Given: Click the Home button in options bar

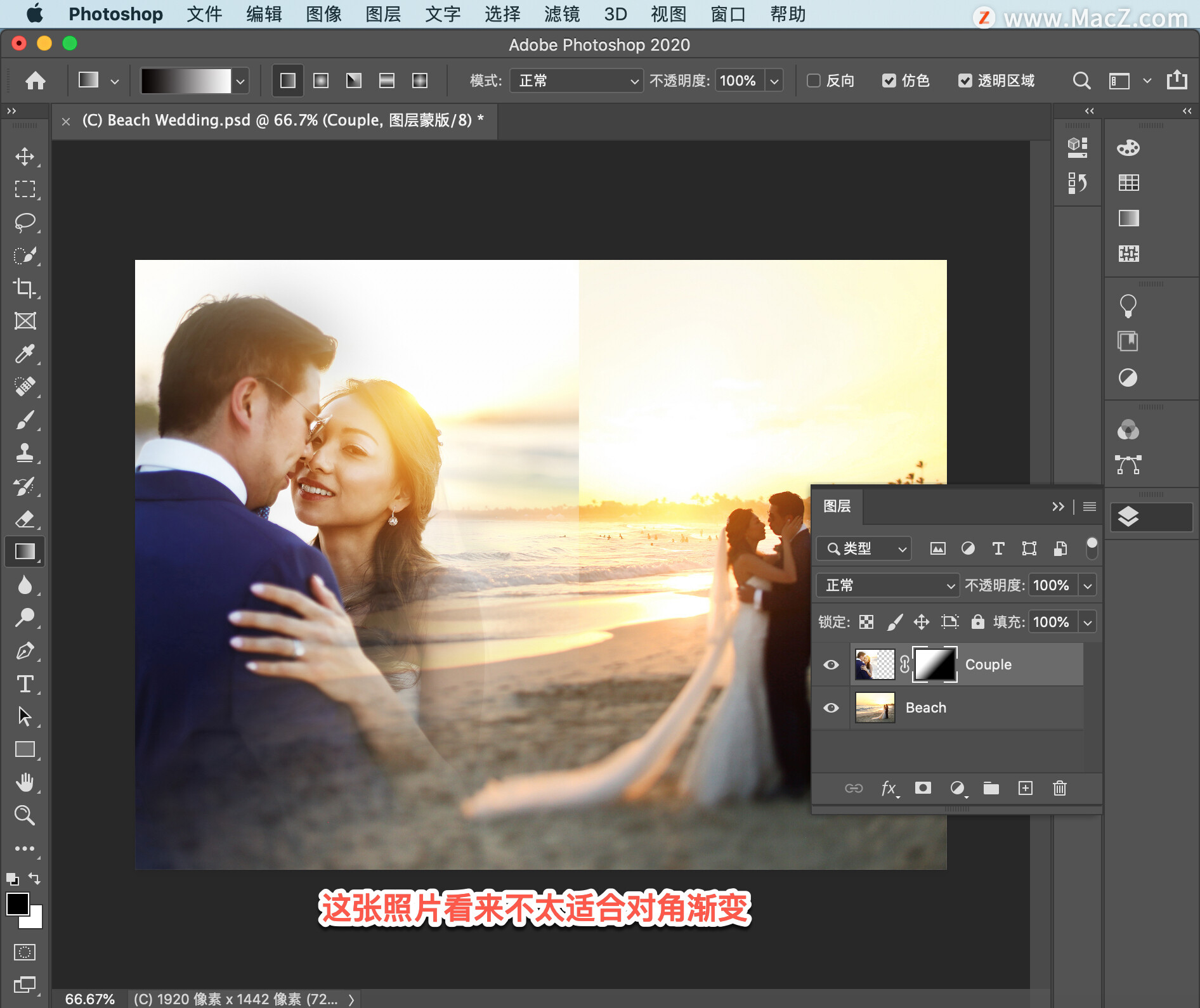Looking at the screenshot, I should click(36, 81).
